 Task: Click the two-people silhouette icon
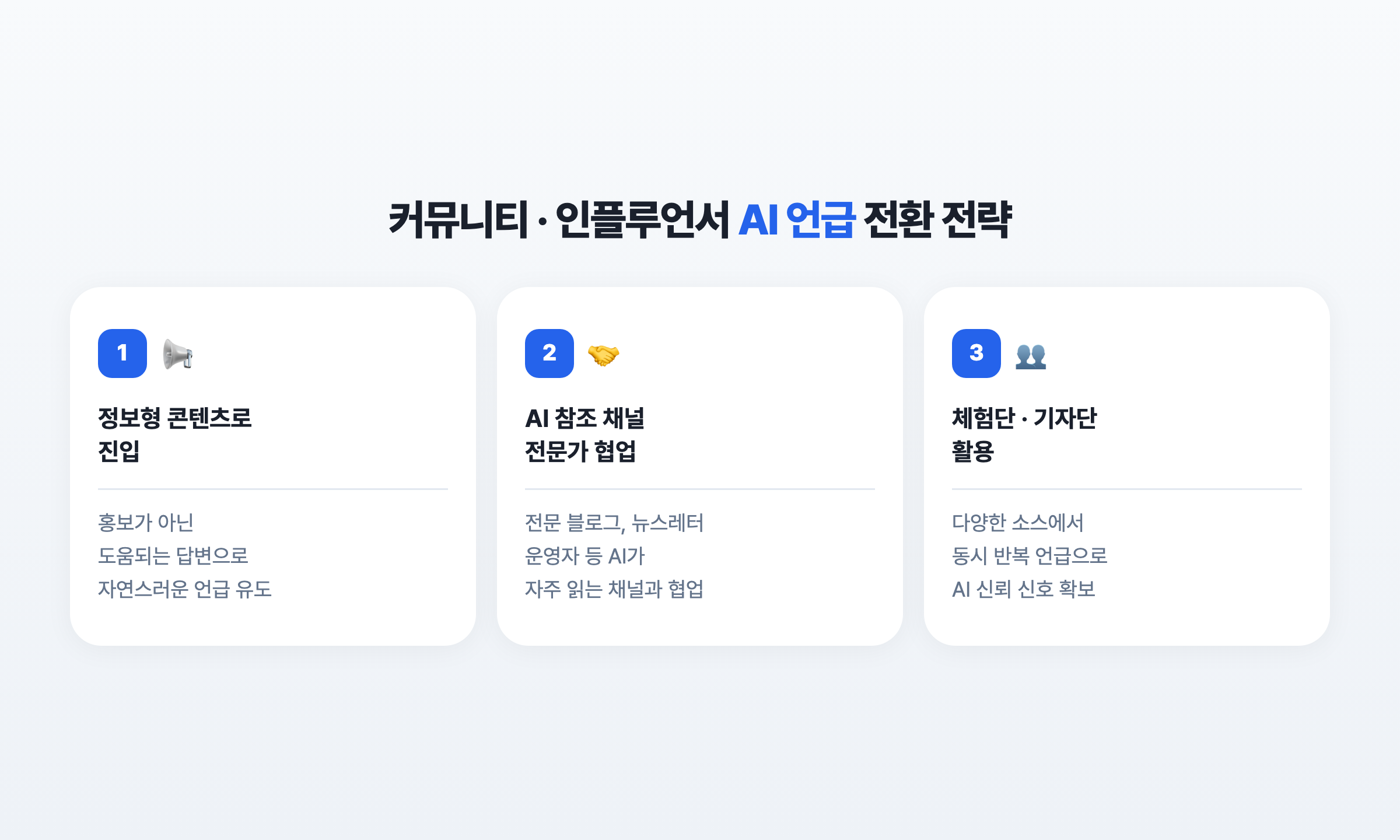[x=1031, y=356]
